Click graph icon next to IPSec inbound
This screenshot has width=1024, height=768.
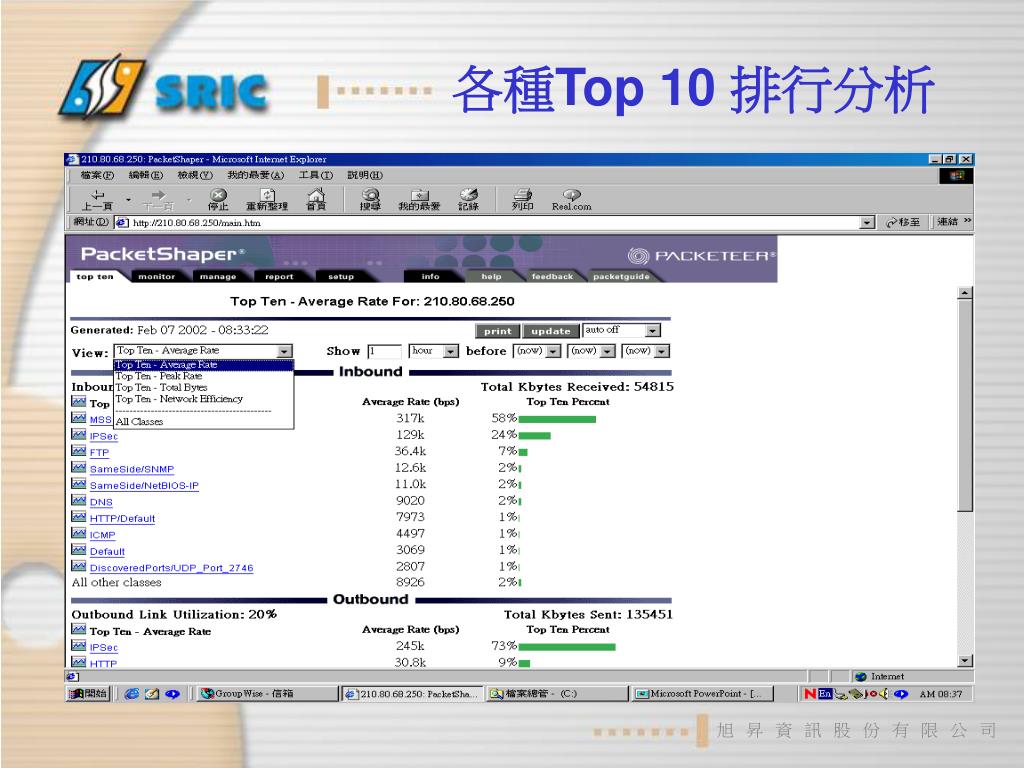click(79, 434)
